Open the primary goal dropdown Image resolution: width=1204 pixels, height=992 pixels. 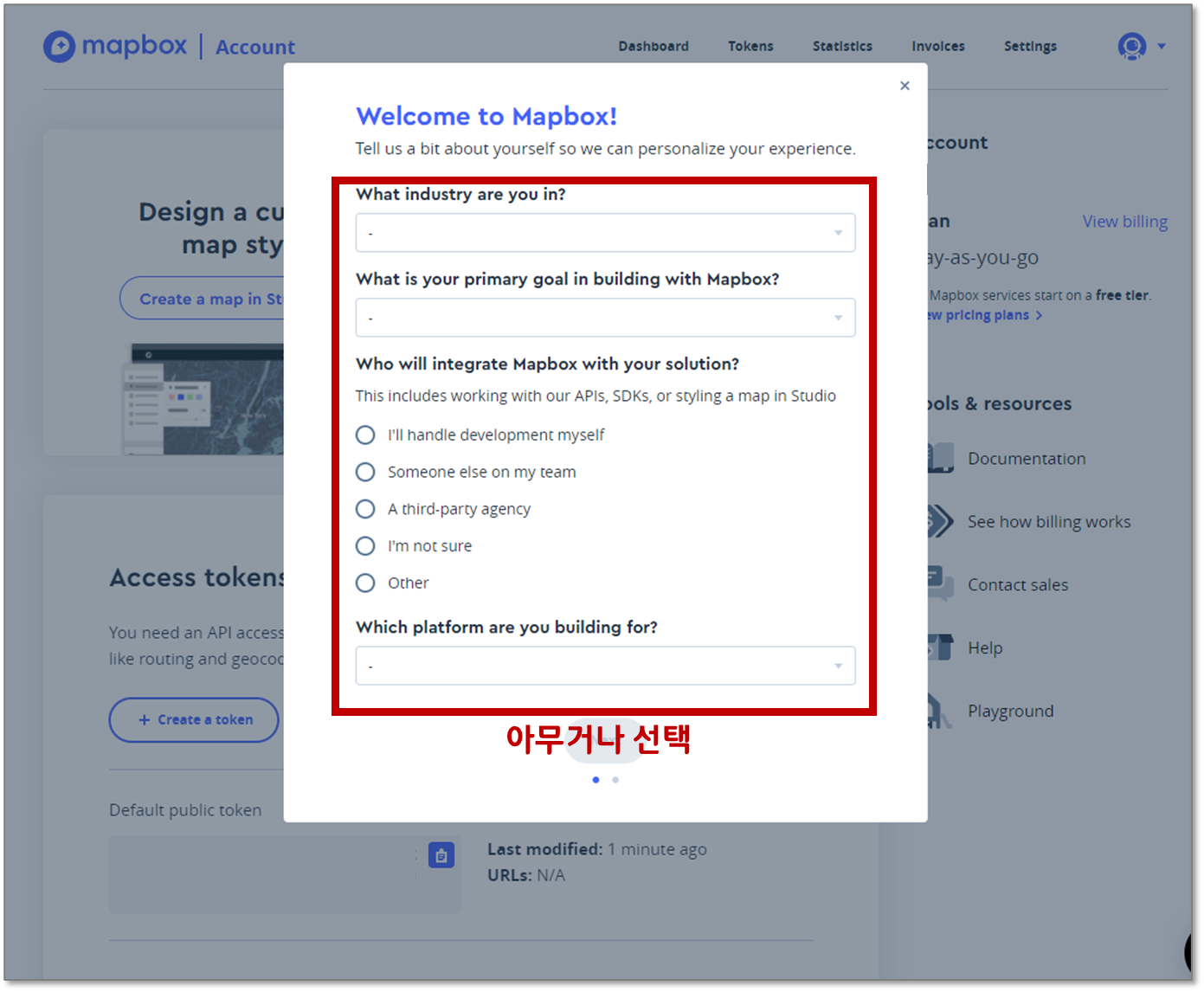605,318
